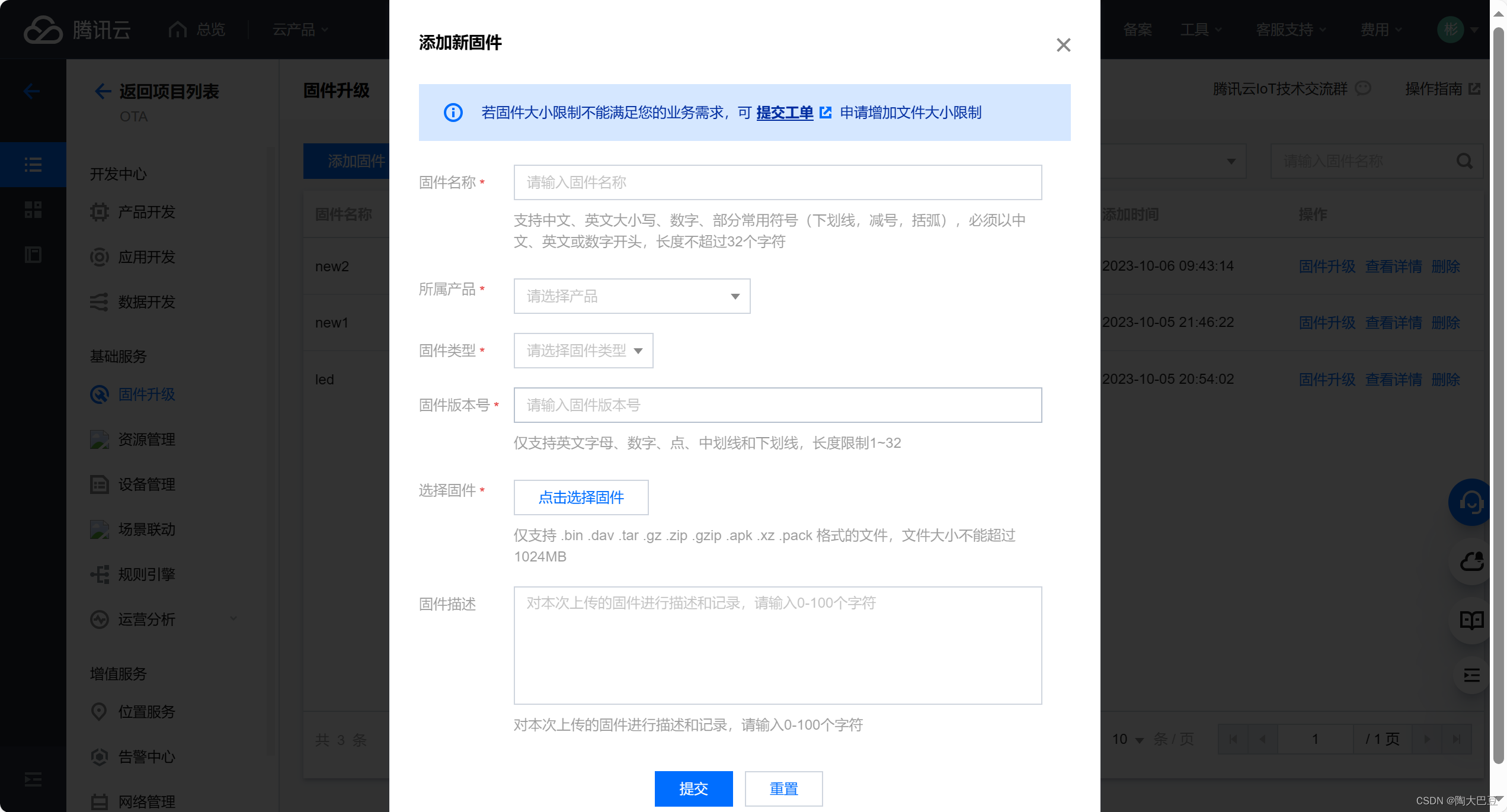The width and height of the screenshot is (1507, 812).
Task: Open the book documentation floating icon
Action: 1471,620
